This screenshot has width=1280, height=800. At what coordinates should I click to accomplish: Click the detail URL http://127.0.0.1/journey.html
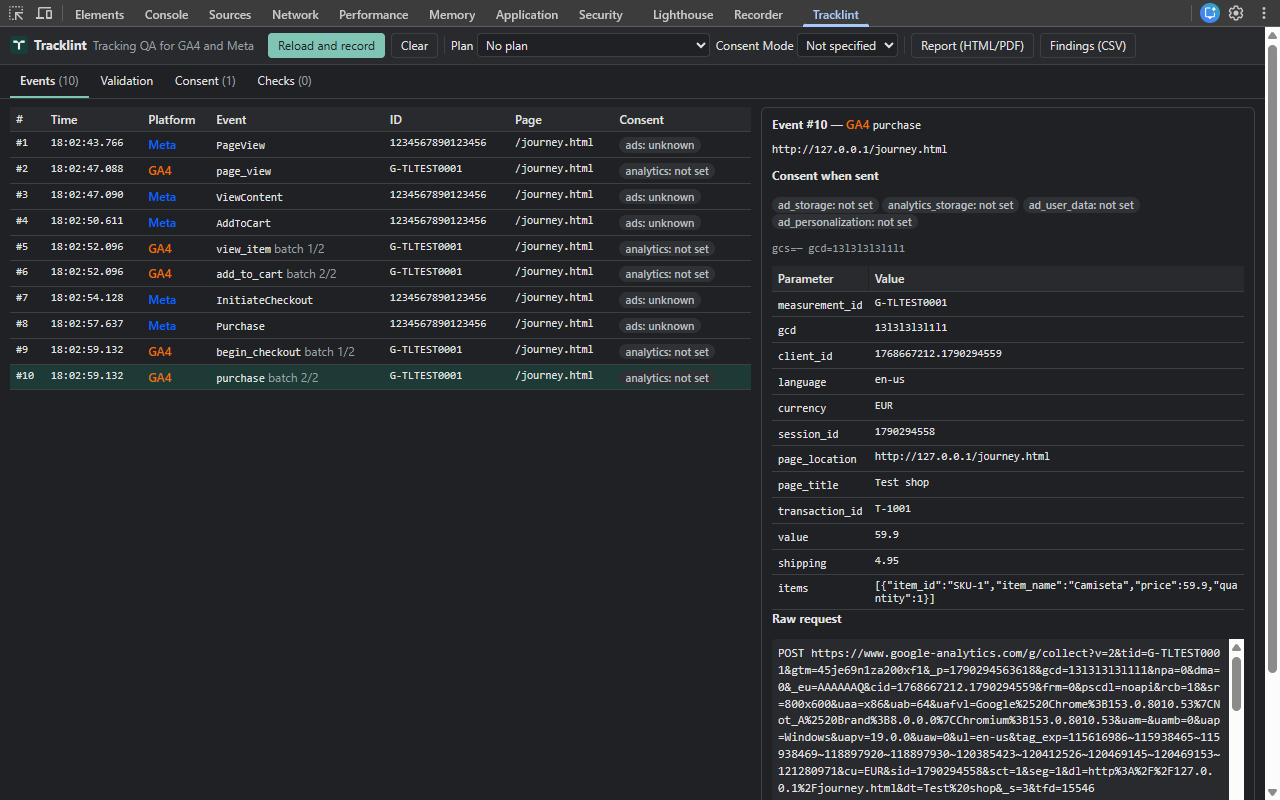[859, 150]
